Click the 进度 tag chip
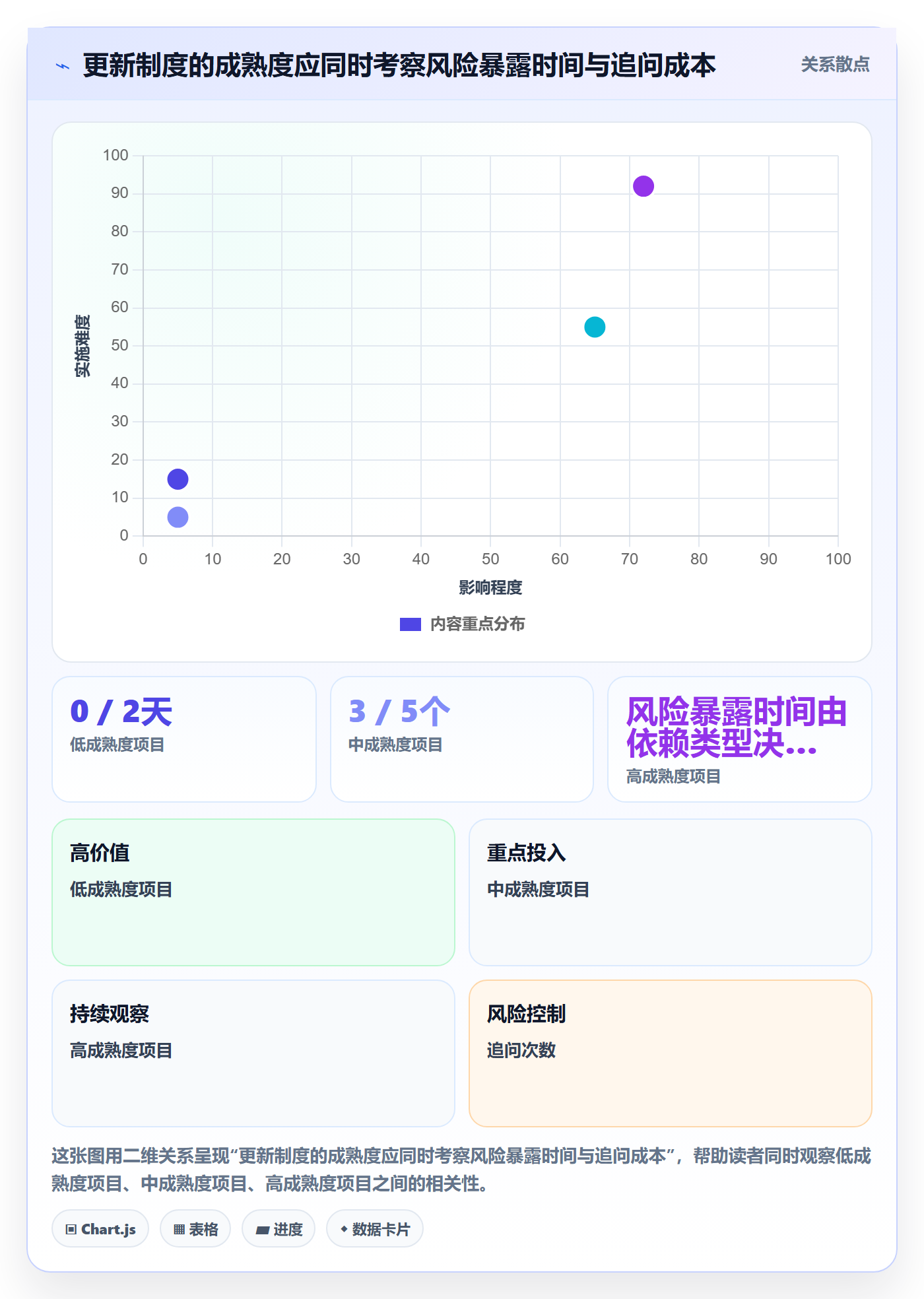924x1299 pixels. 279,1229
